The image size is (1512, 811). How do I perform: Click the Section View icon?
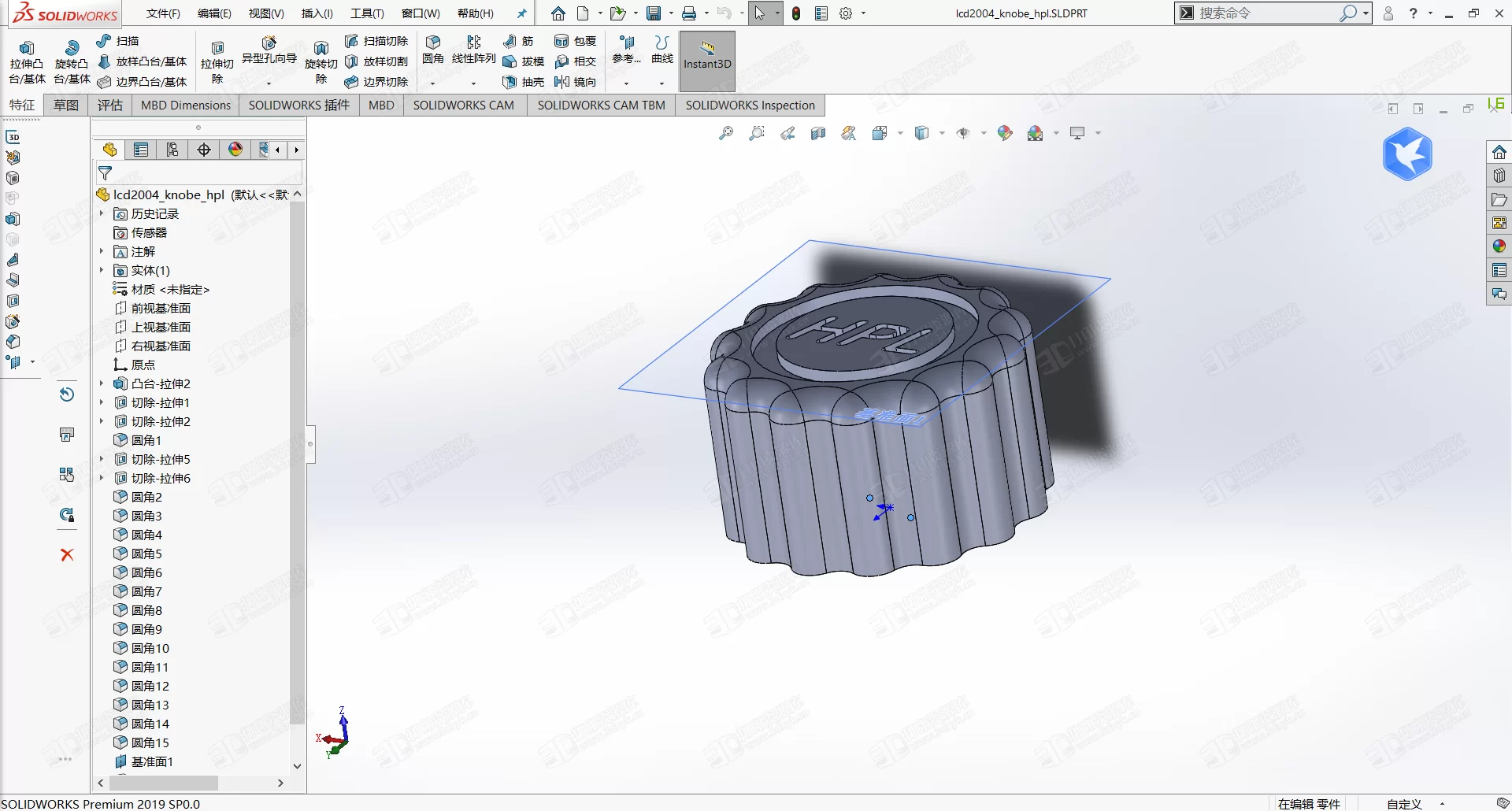pos(818,134)
